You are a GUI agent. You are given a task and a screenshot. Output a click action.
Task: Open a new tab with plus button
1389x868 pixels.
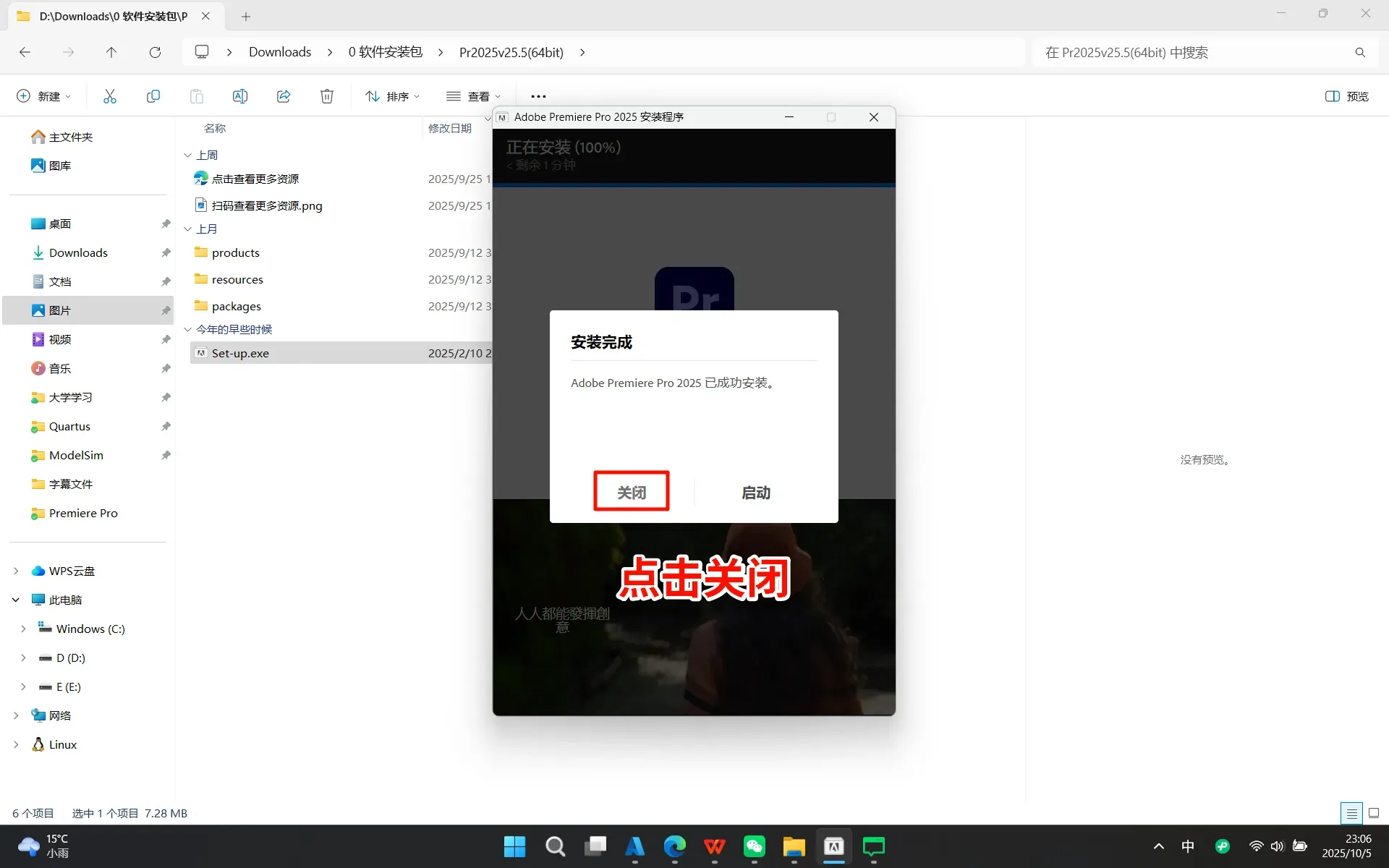[246, 16]
